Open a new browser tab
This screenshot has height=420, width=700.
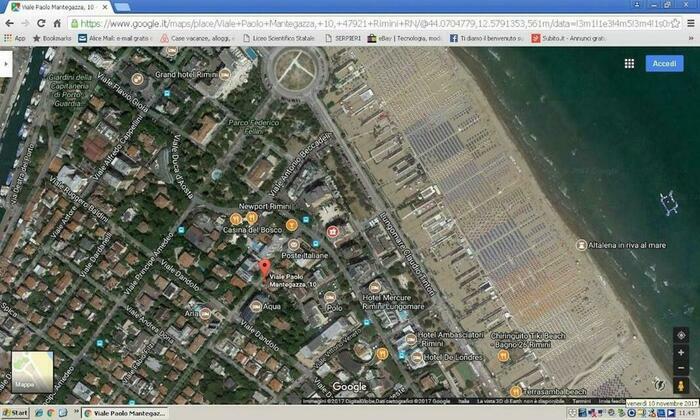coord(121,7)
